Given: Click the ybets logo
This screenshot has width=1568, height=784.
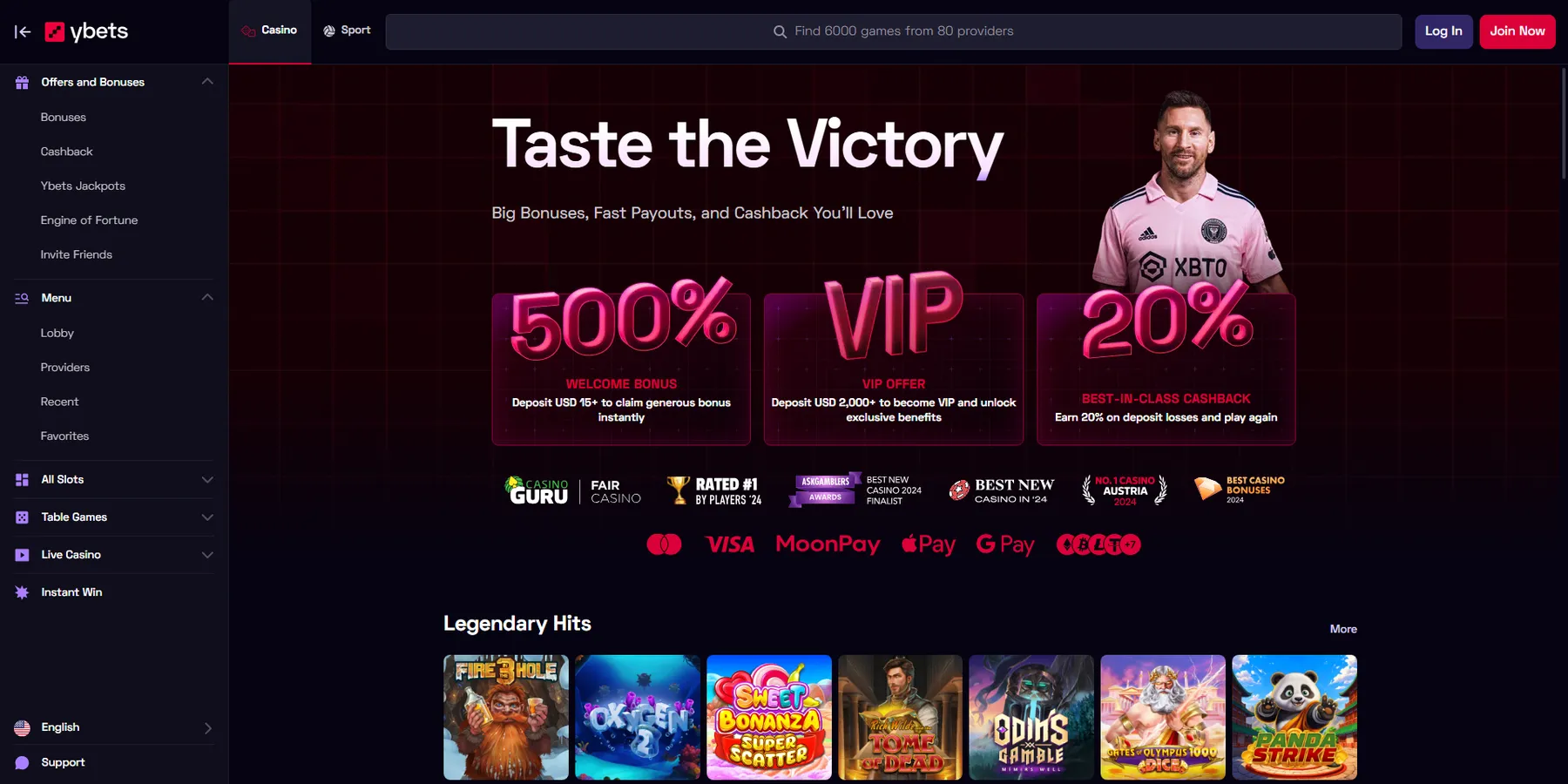Looking at the screenshot, I should pos(86,32).
